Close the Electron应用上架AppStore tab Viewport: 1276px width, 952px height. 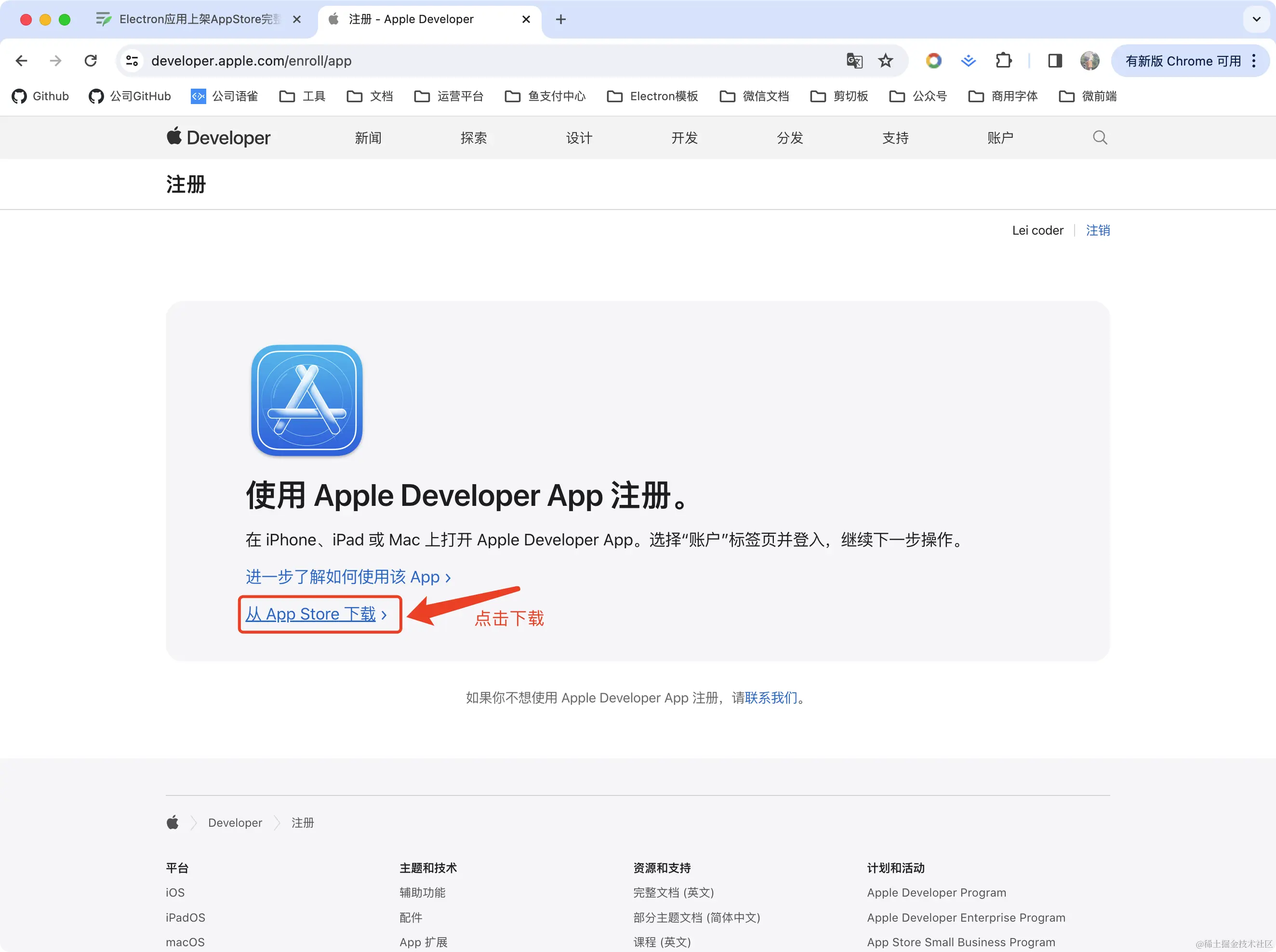click(296, 19)
